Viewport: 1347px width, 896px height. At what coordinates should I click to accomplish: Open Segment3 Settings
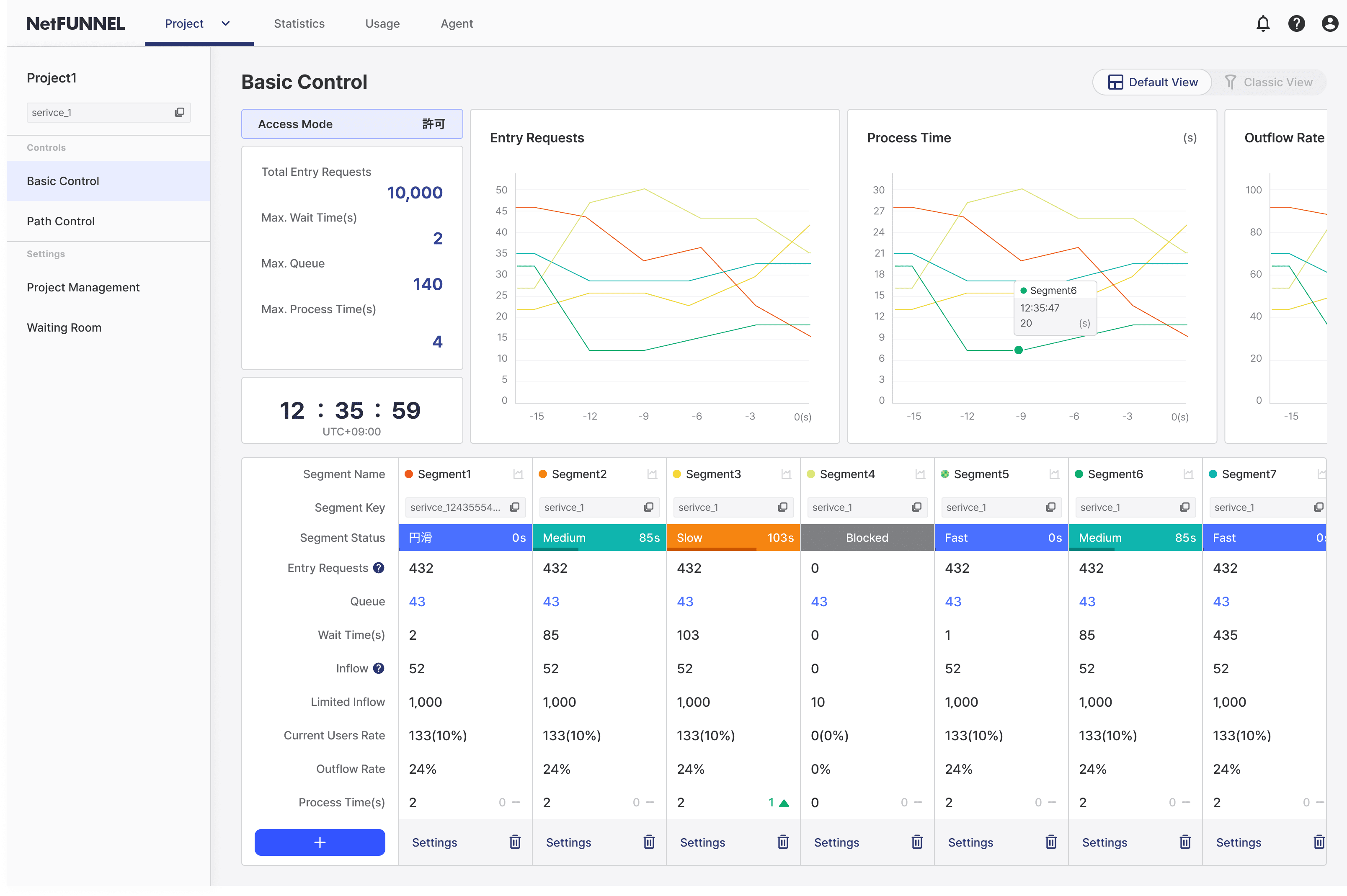click(x=702, y=842)
